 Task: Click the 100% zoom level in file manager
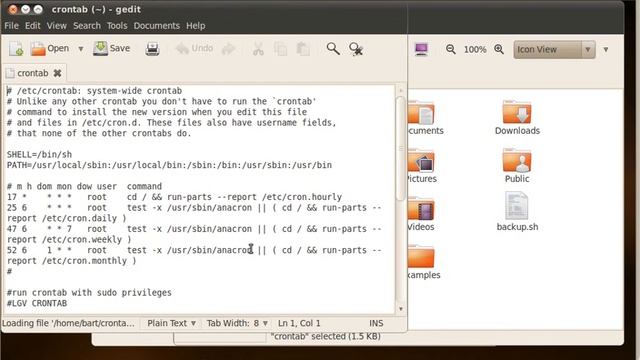(x=475, y=49)
